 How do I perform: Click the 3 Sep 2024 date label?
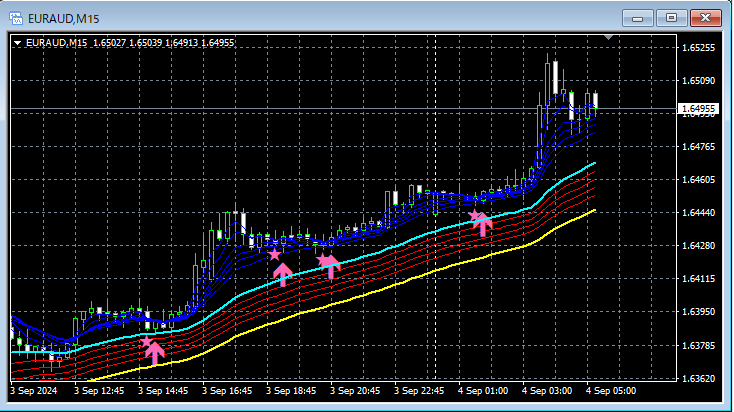coord(34,390)
